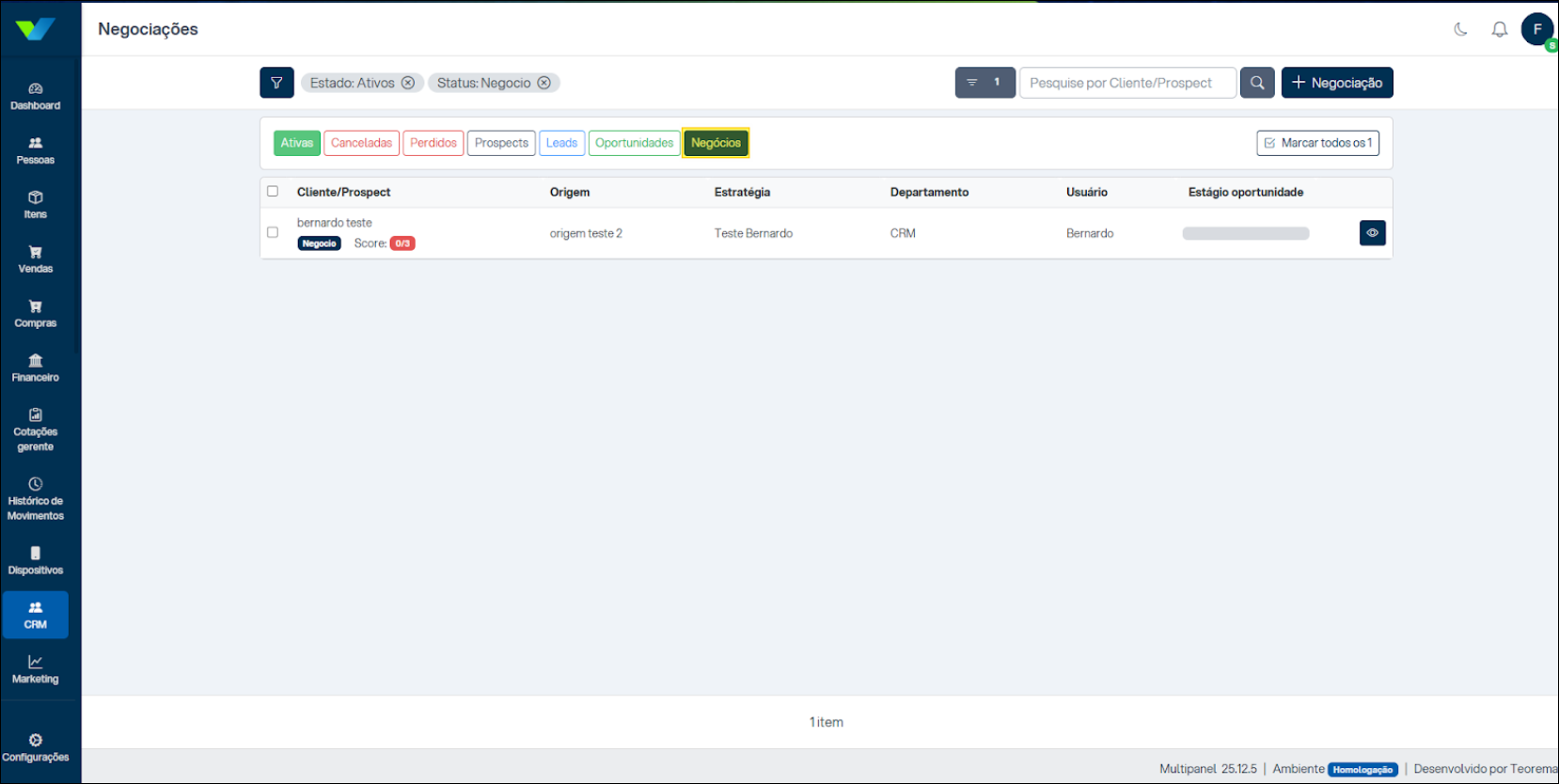Image resolution: width=1559 pixels, height=784 pixels.
Task: Open the Vendas cart icon
Action: (x=36, y=259)
